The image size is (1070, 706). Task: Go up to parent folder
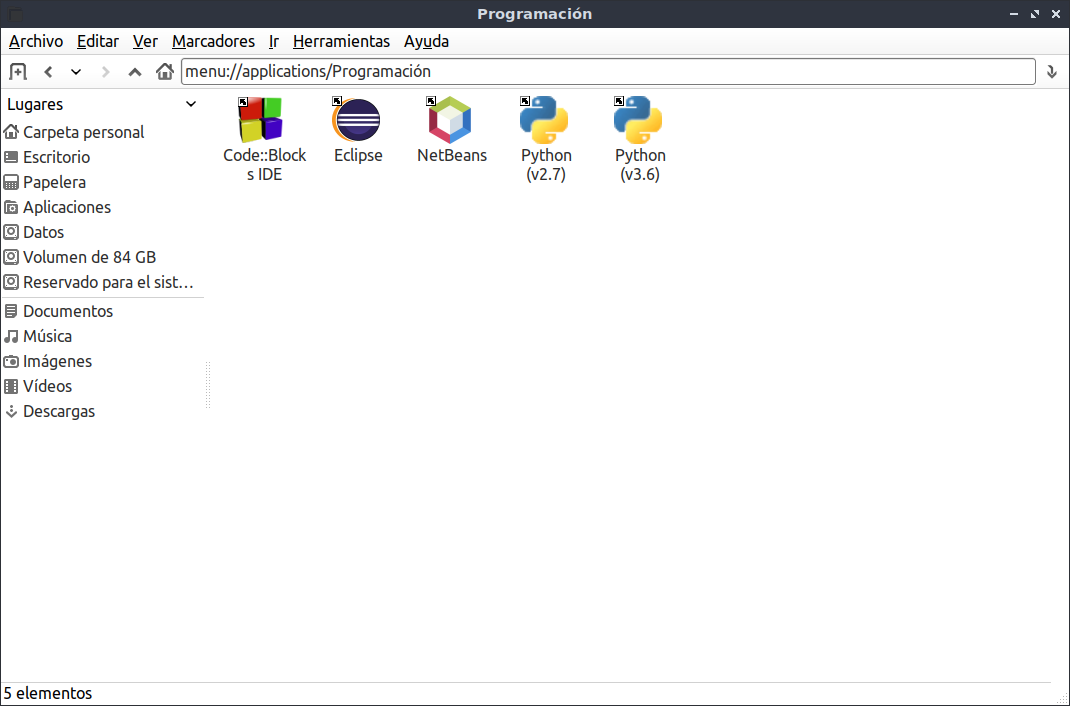135,72
